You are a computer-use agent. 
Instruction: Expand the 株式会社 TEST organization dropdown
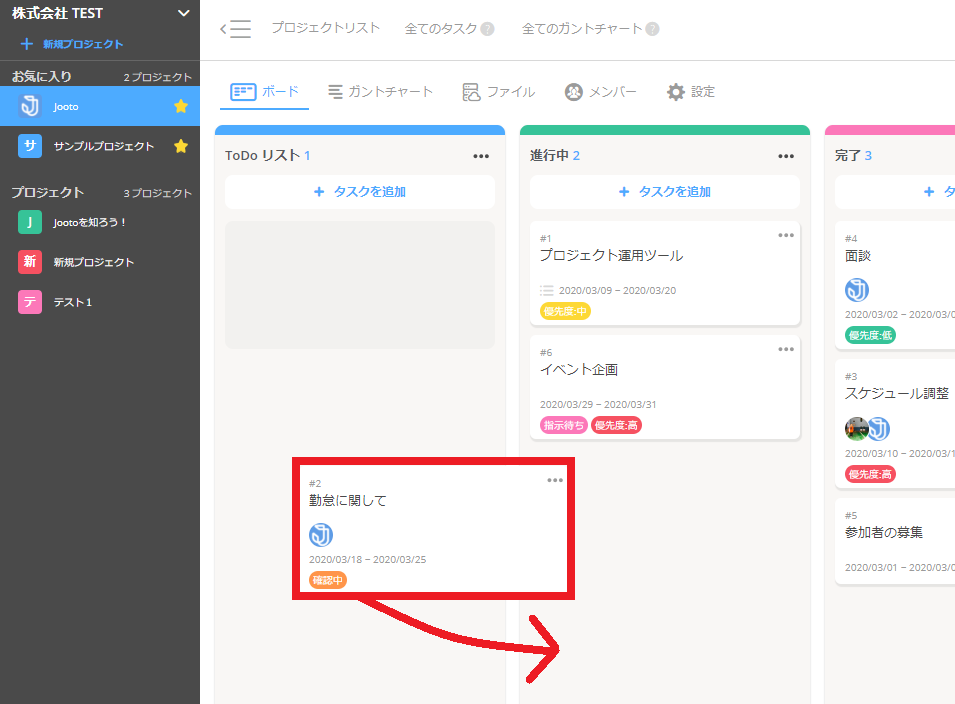click(182, 13)
